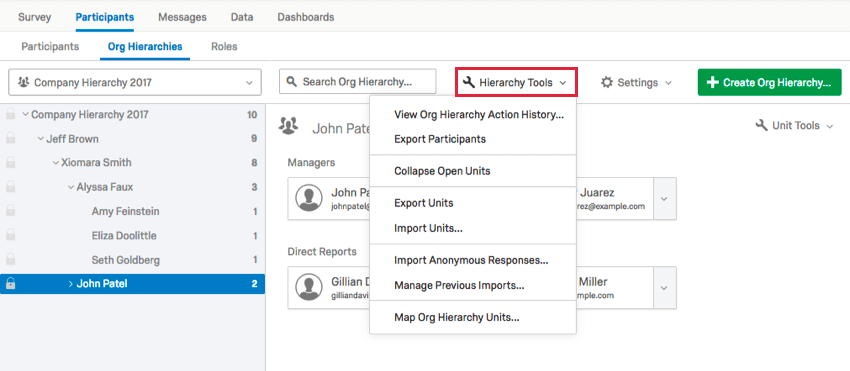Select Seth Goldberg in the hierarchy tree

[x=126, y=260]
